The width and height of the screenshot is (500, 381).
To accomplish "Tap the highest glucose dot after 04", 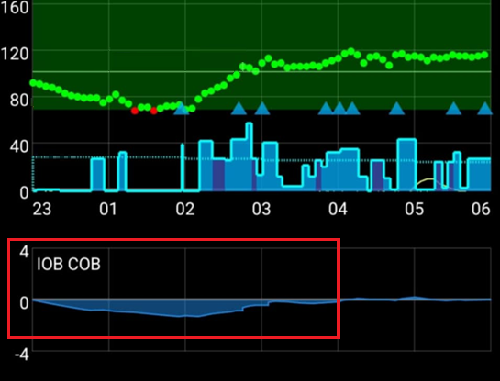I will pos(351,51).
